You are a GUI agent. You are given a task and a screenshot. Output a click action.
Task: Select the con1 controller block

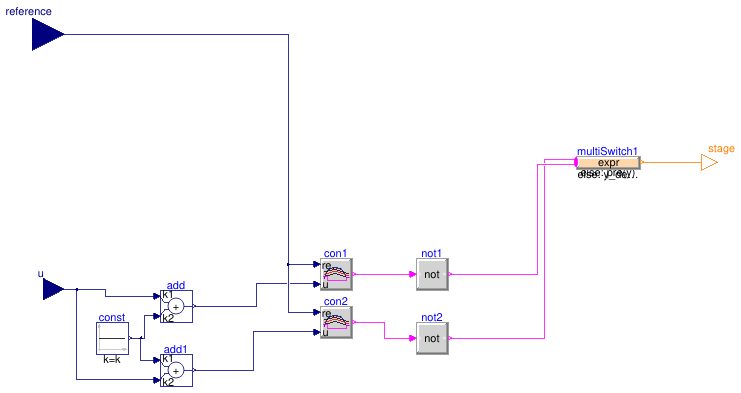pos(336,274)
